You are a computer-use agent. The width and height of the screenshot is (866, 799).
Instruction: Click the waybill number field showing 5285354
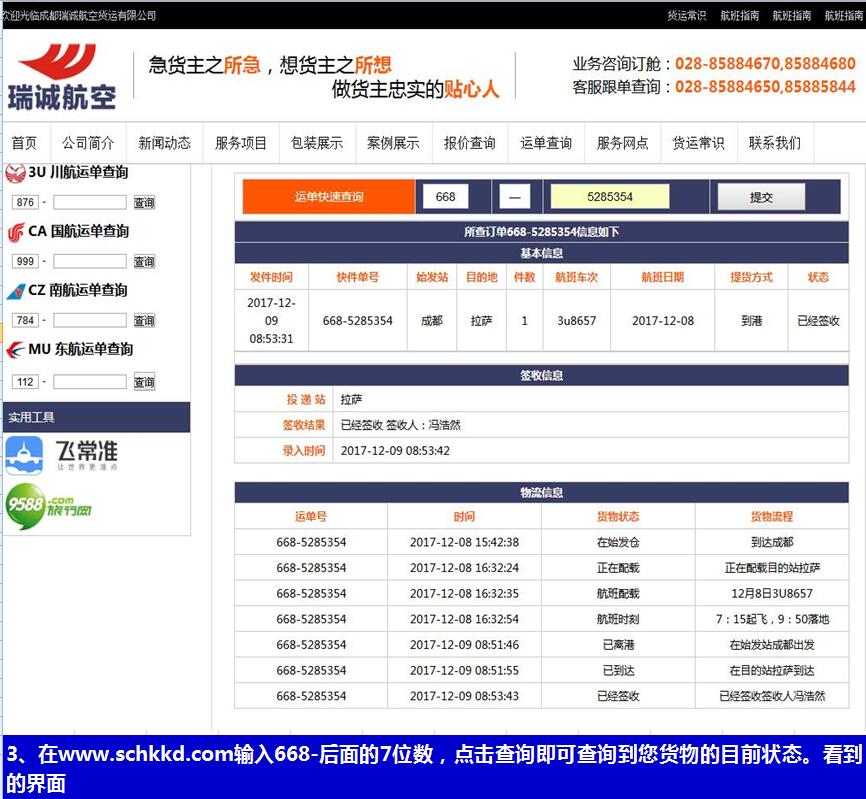pos(609,197)
